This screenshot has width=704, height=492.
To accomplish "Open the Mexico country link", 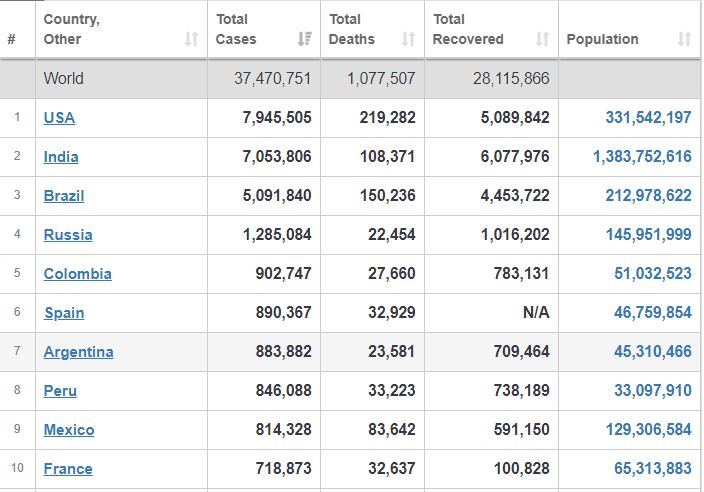I will pos(69,430).
